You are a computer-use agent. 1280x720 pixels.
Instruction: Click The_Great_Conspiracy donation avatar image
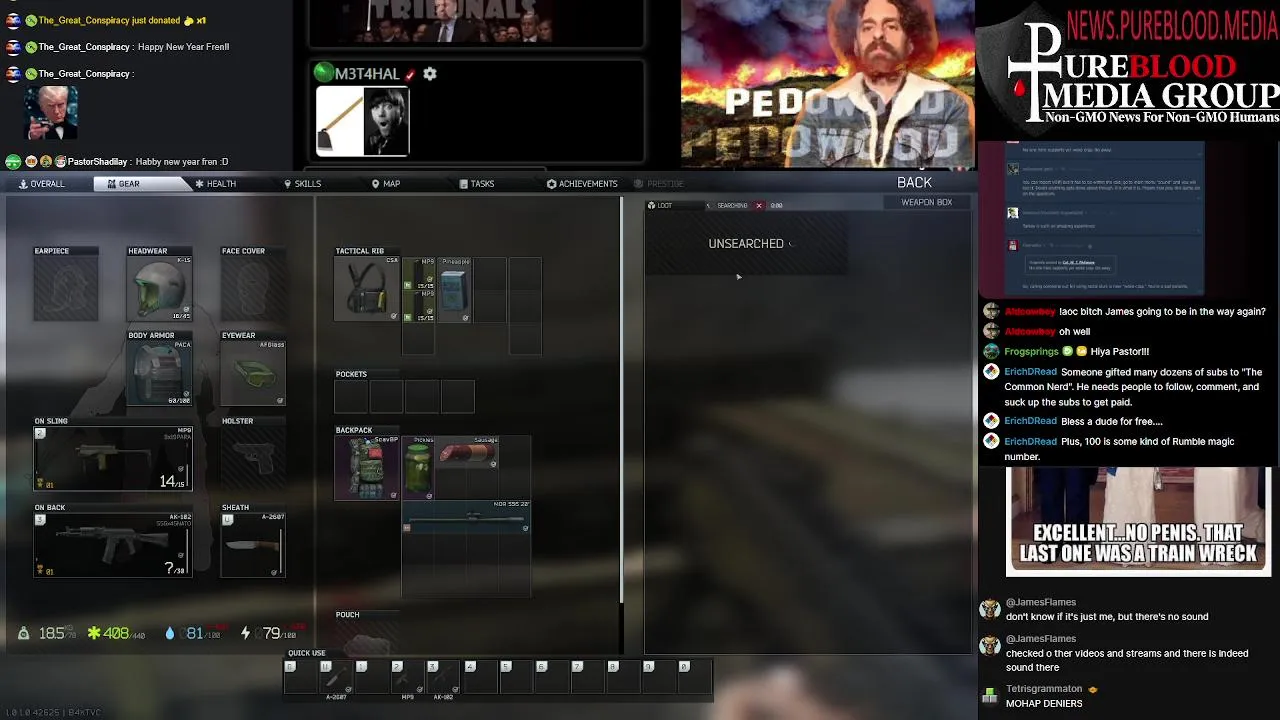pyautogui.click(x=51, y=113)
